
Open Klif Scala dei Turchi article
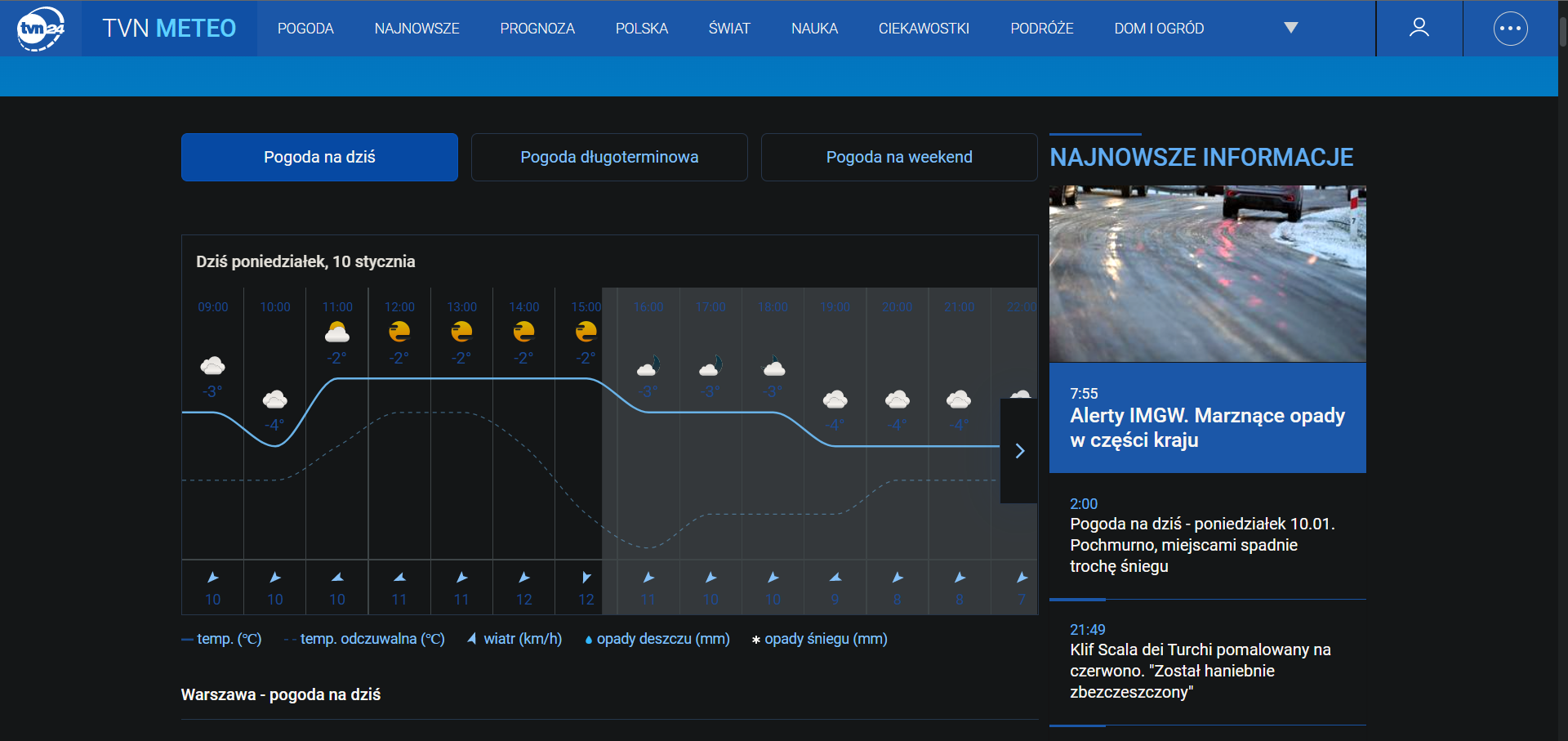coord(1200,671)
